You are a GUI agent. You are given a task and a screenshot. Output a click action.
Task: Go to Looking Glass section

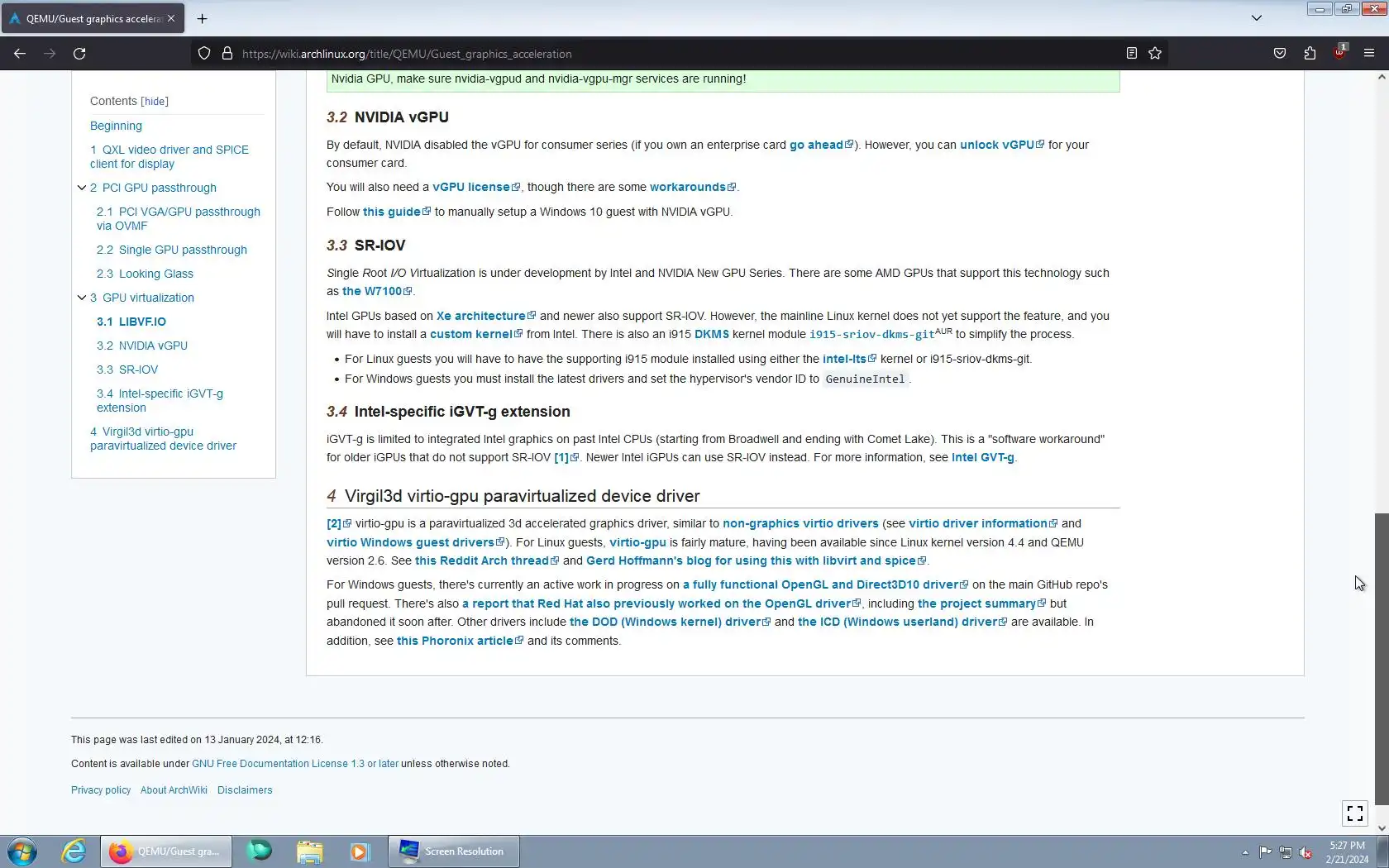click(x=145, y=274)
